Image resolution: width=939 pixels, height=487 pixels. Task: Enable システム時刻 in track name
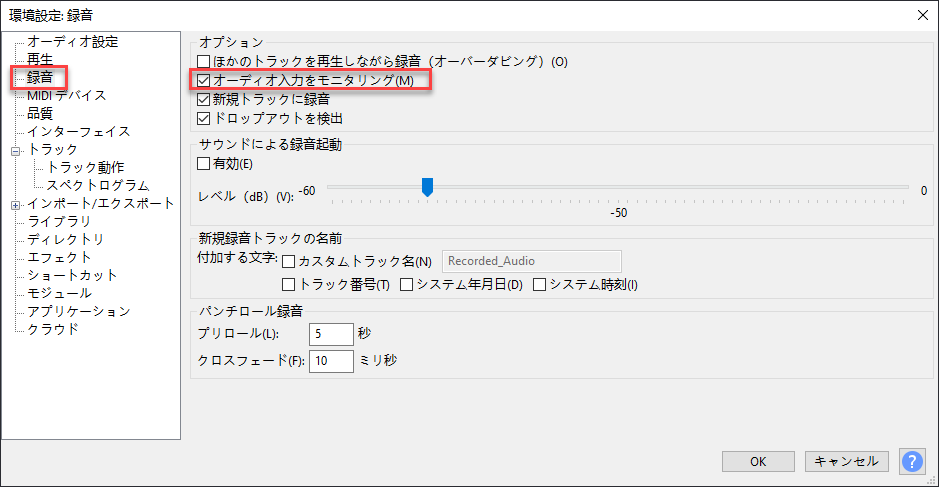540,285
